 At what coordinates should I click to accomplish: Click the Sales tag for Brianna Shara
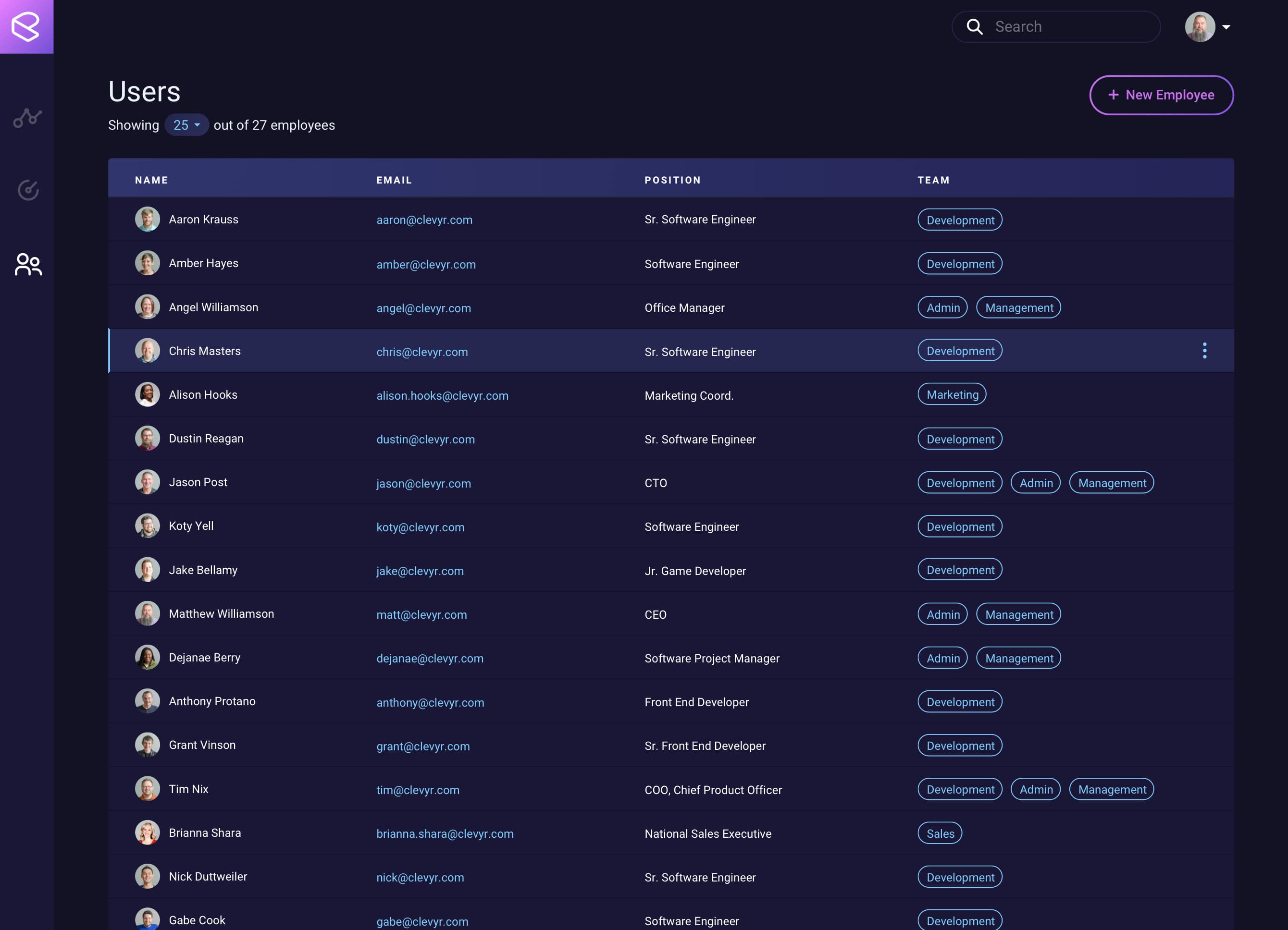click(939, 833)
